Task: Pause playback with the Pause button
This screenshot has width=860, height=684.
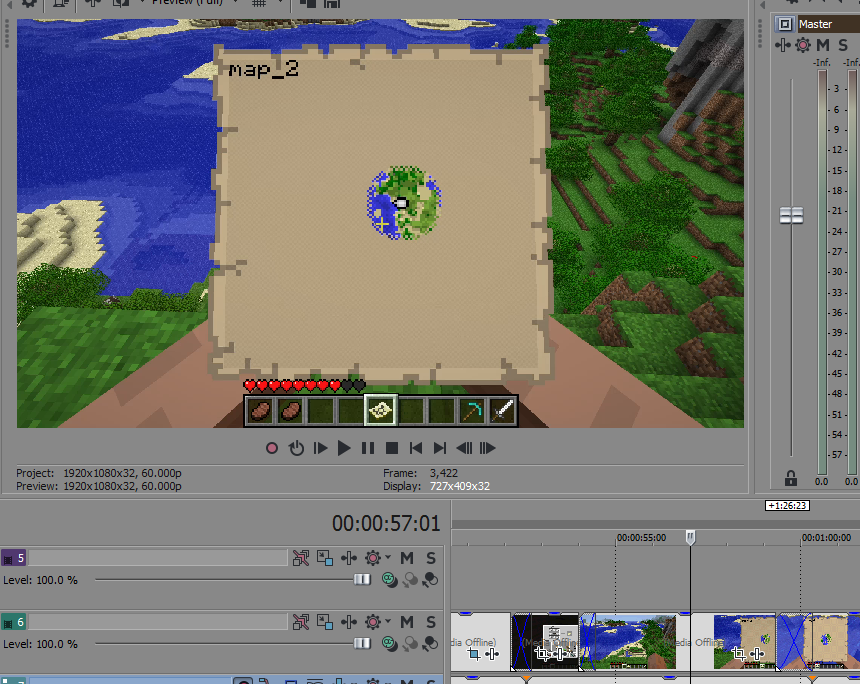Action: (368, 448)
